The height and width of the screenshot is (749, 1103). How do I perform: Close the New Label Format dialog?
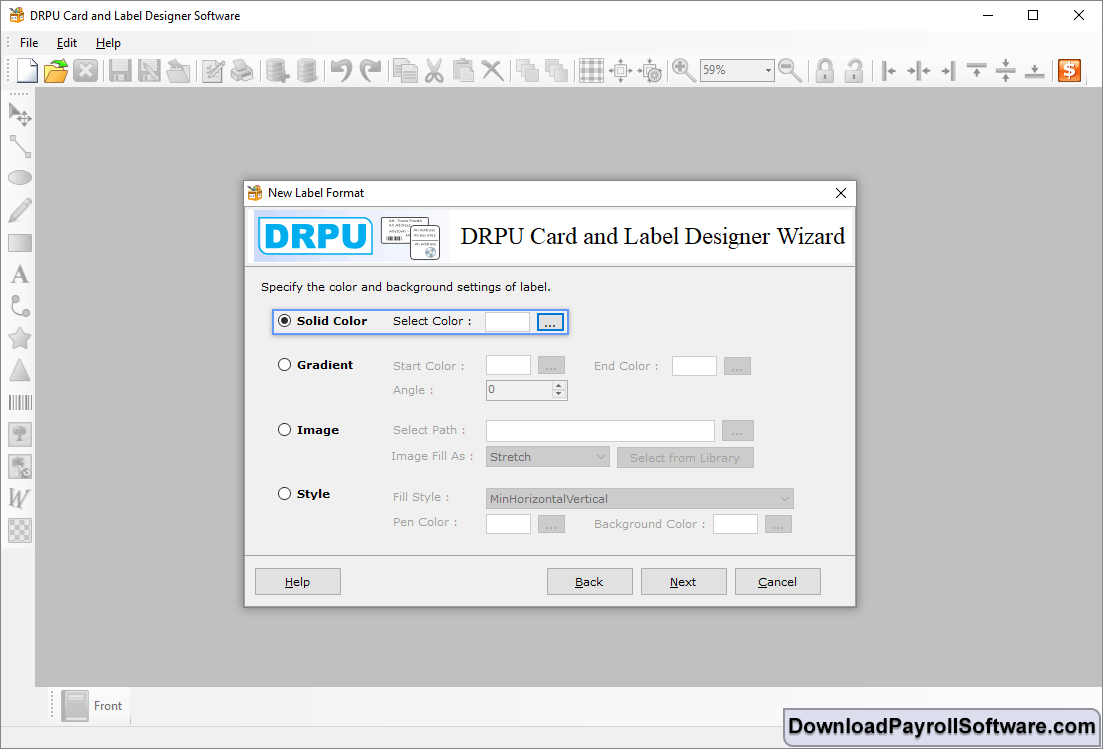pos(841,193)
